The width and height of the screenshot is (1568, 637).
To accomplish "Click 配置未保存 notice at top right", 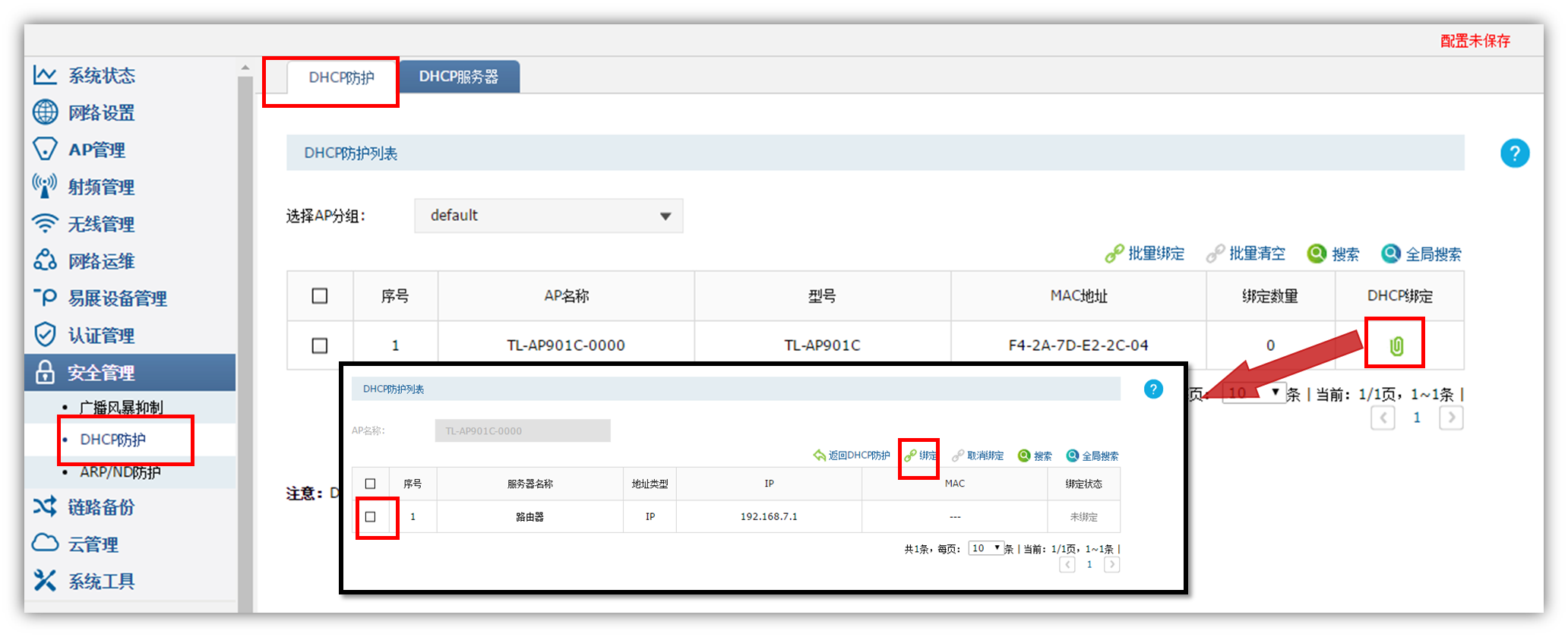I will click(x=1475, y=41).
